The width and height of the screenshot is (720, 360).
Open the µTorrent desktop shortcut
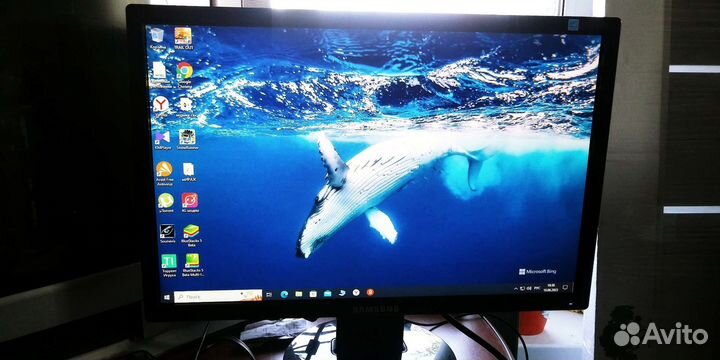[166, 202]
